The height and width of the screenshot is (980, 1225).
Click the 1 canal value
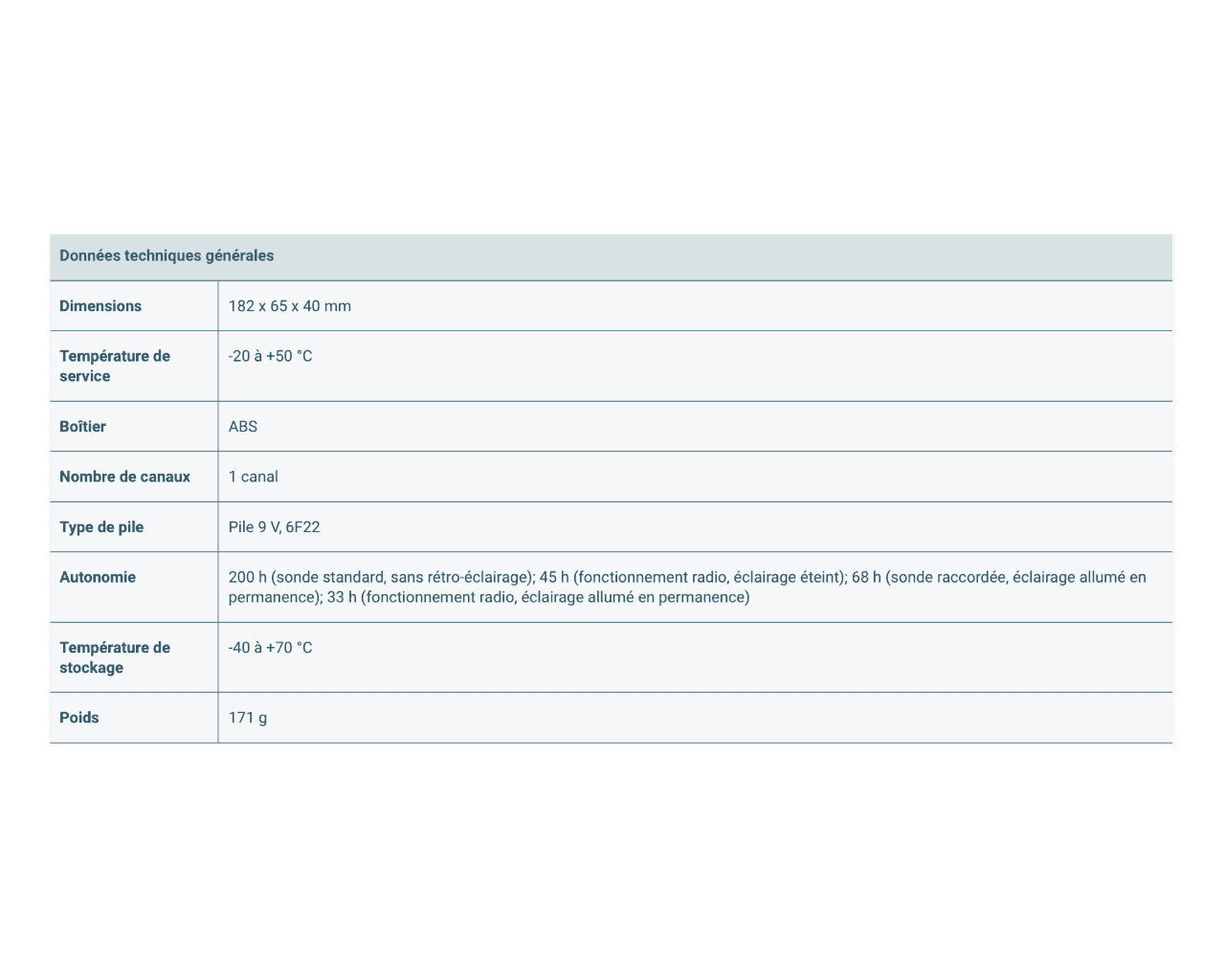coord(254,477)
